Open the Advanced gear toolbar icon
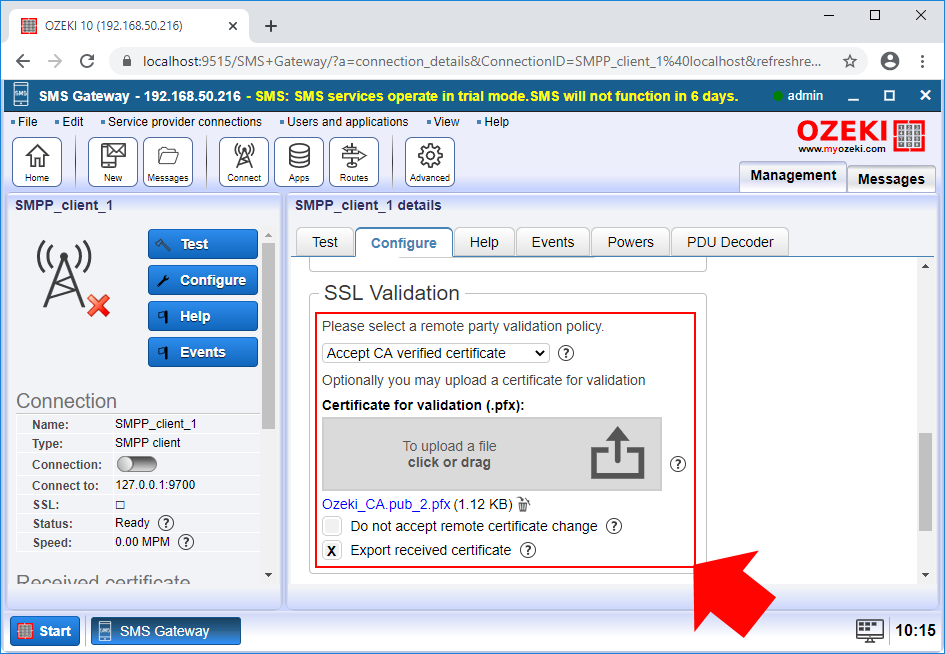945x654 pixels. 430,162
